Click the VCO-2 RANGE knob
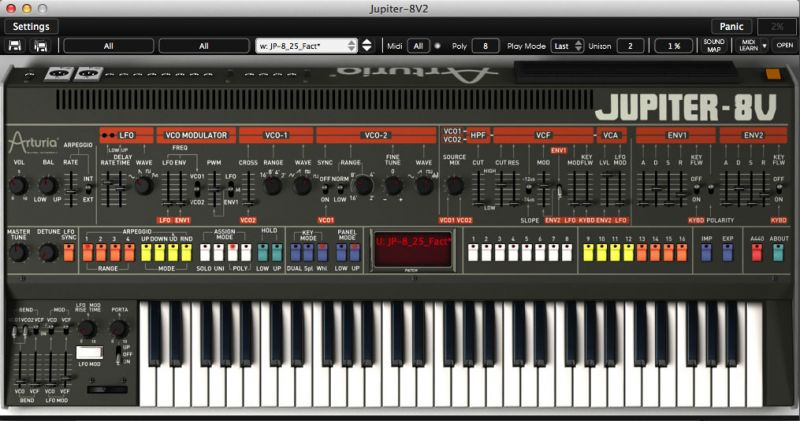This screenshot has height=421, width=800. pyautogui.click(x=363, y=185)
